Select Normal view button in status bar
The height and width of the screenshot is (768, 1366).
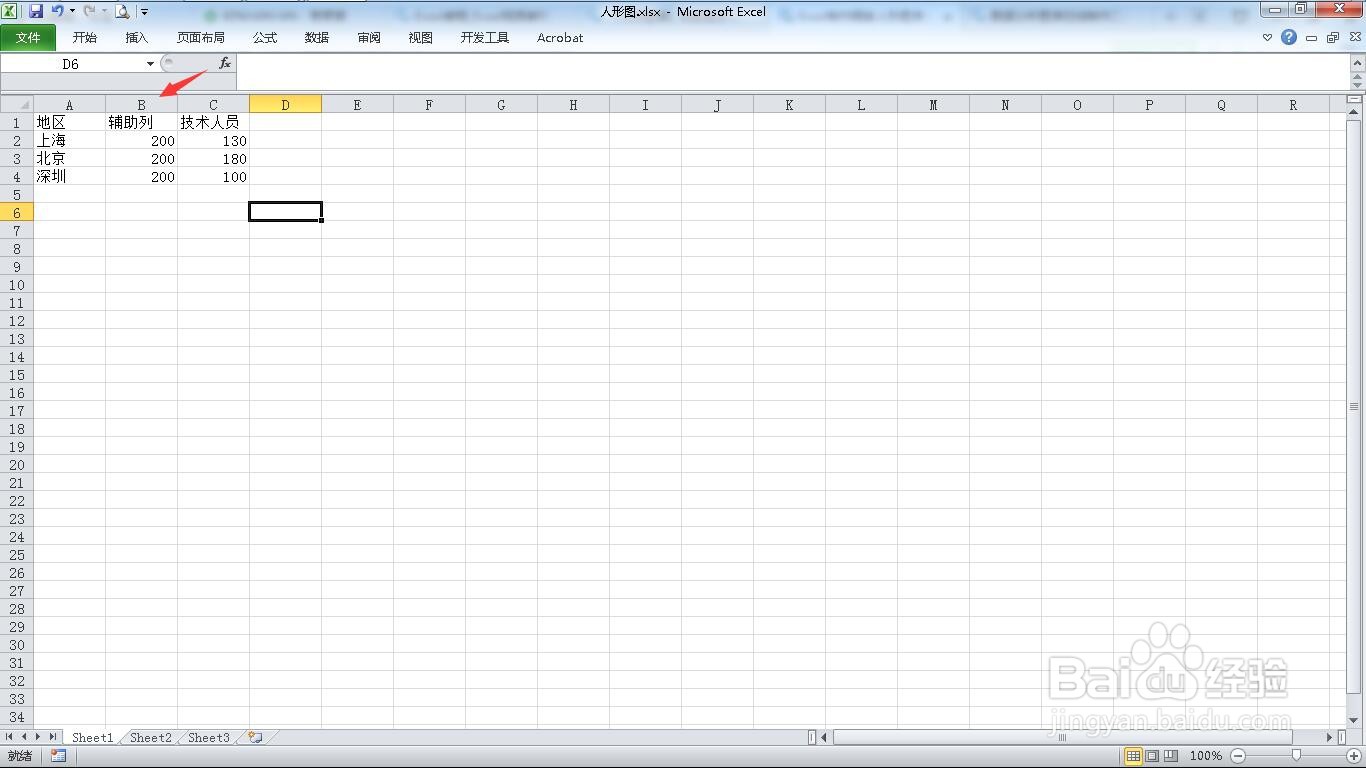1133,756
